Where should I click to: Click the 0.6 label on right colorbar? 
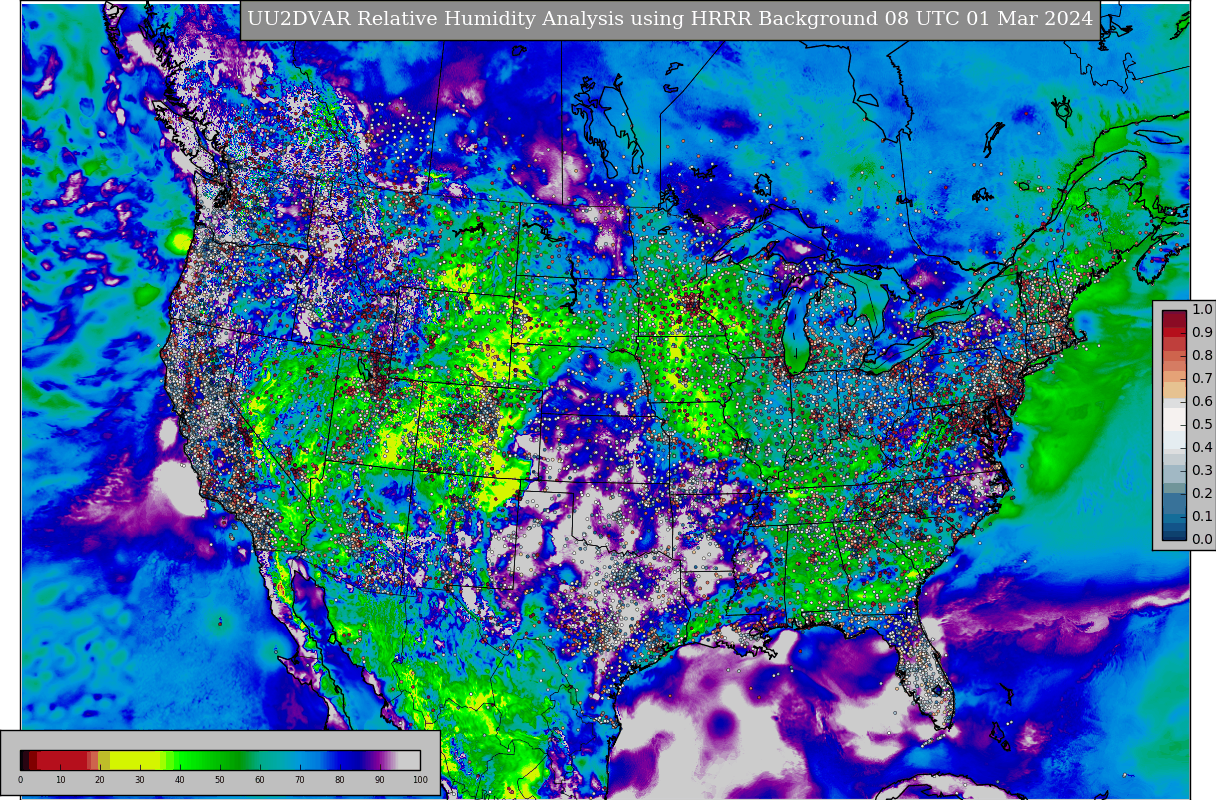coord(1202,402)
